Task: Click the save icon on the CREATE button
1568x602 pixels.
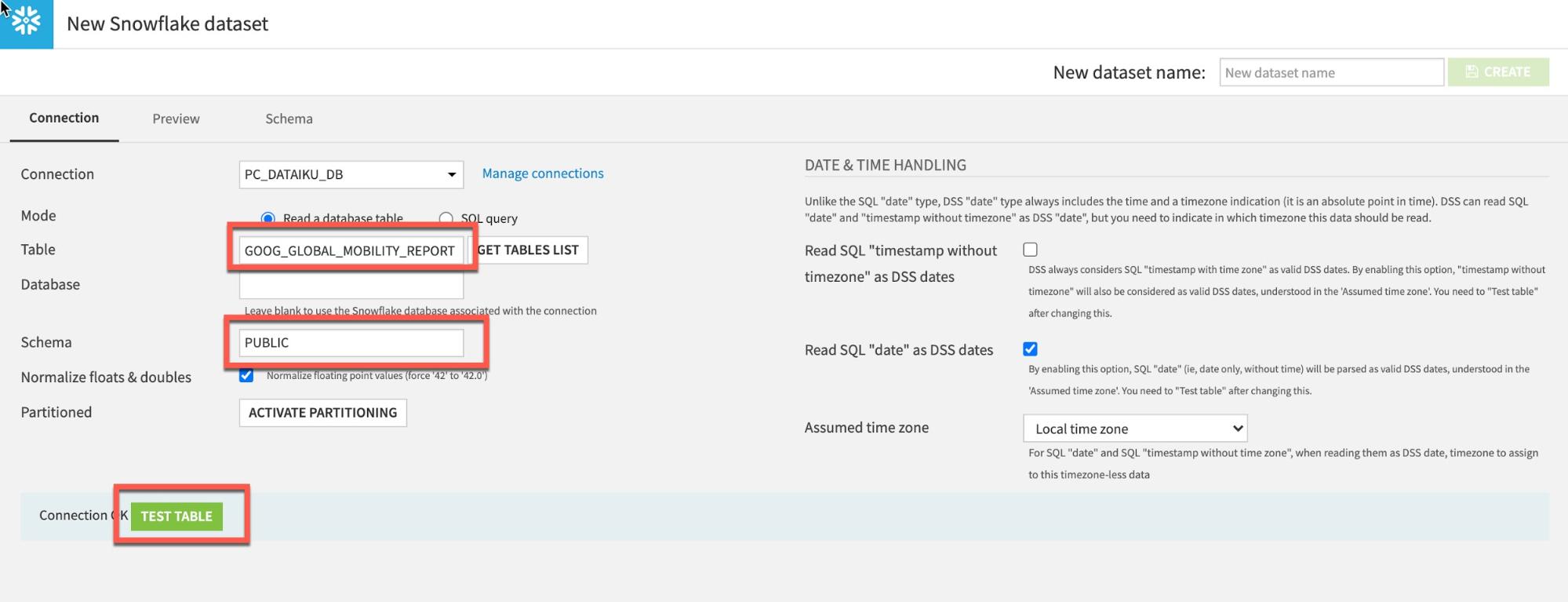Action: (x=1472, y=72)
